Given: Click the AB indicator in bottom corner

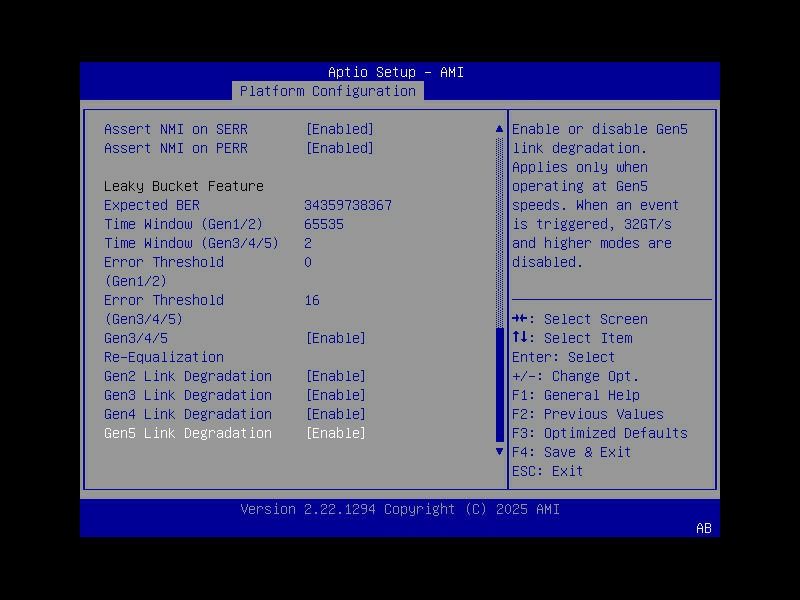Looking at the screenshot, I should [702, 528].
